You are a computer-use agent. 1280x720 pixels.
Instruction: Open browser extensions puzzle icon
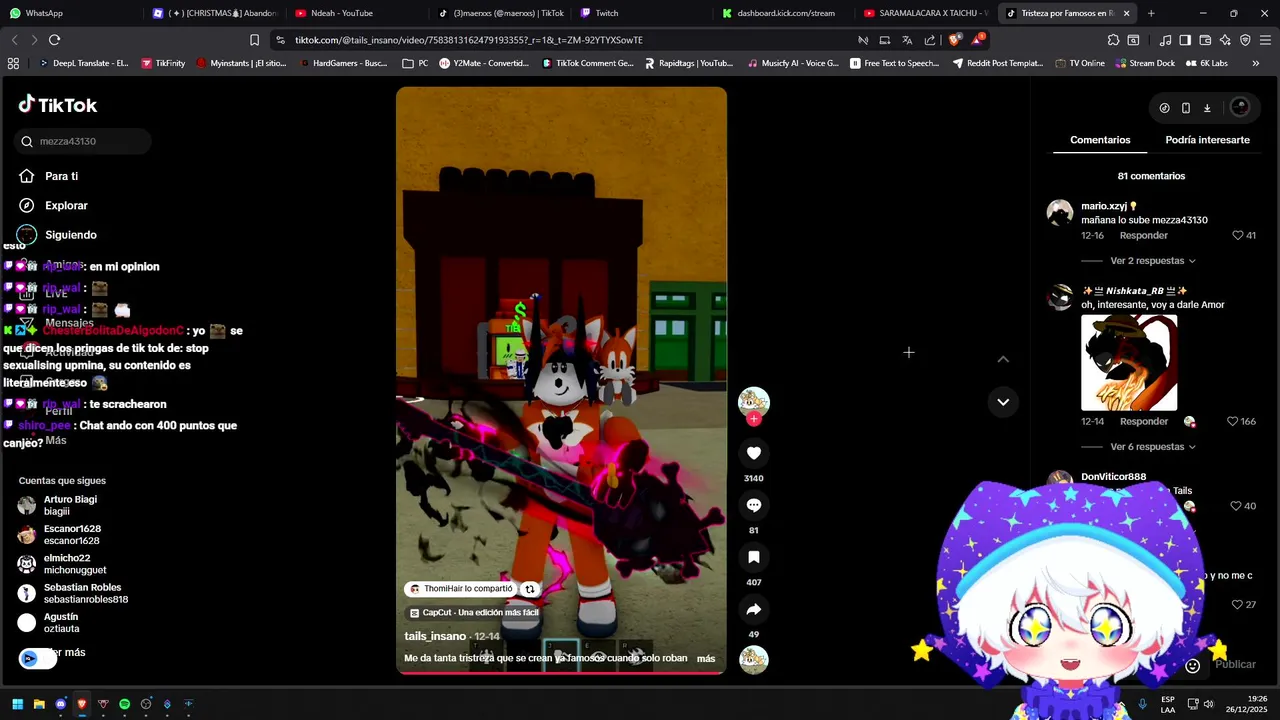tap(1113, 40)
